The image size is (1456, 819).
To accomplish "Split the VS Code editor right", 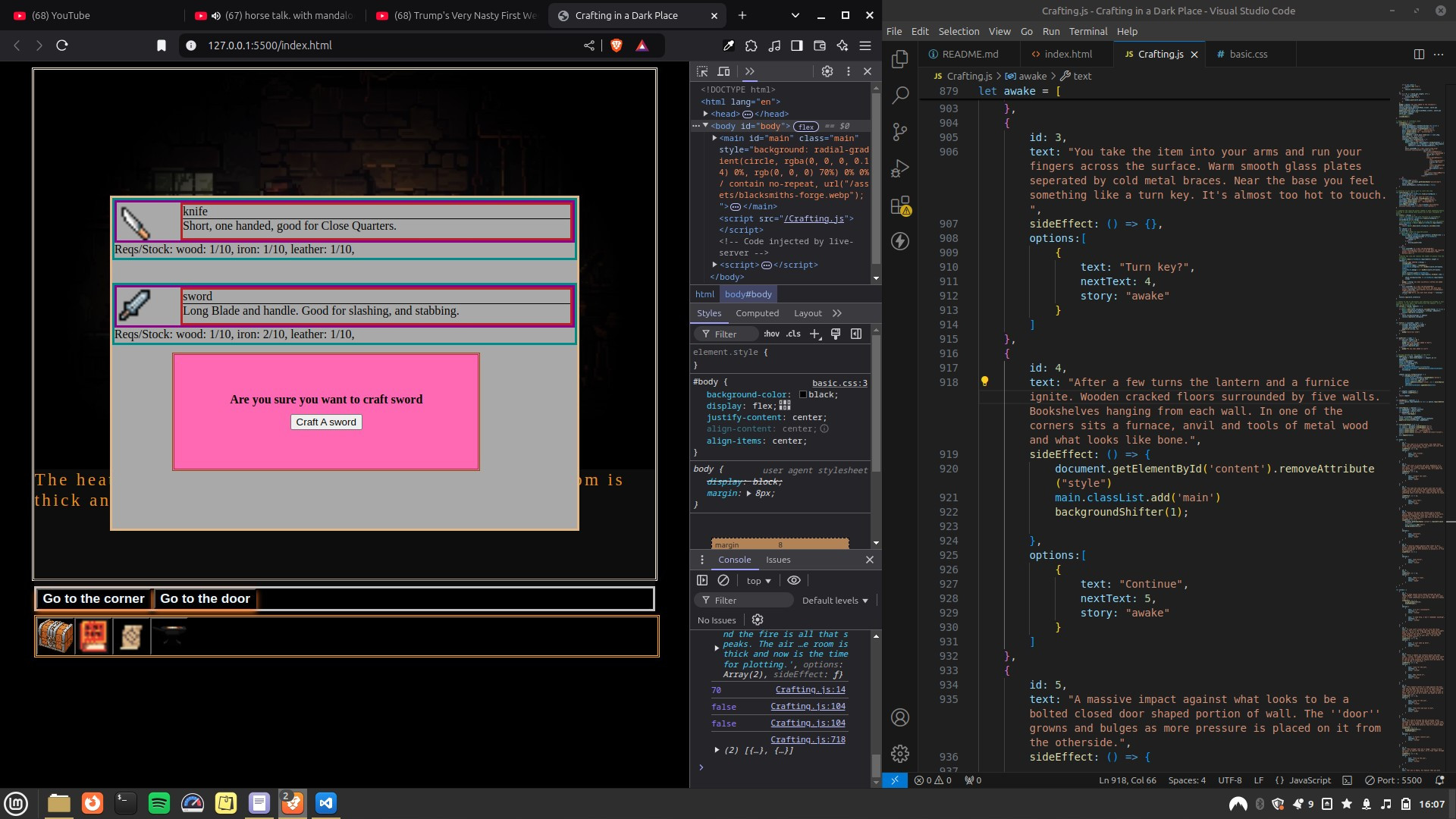I will point(1419,54).
